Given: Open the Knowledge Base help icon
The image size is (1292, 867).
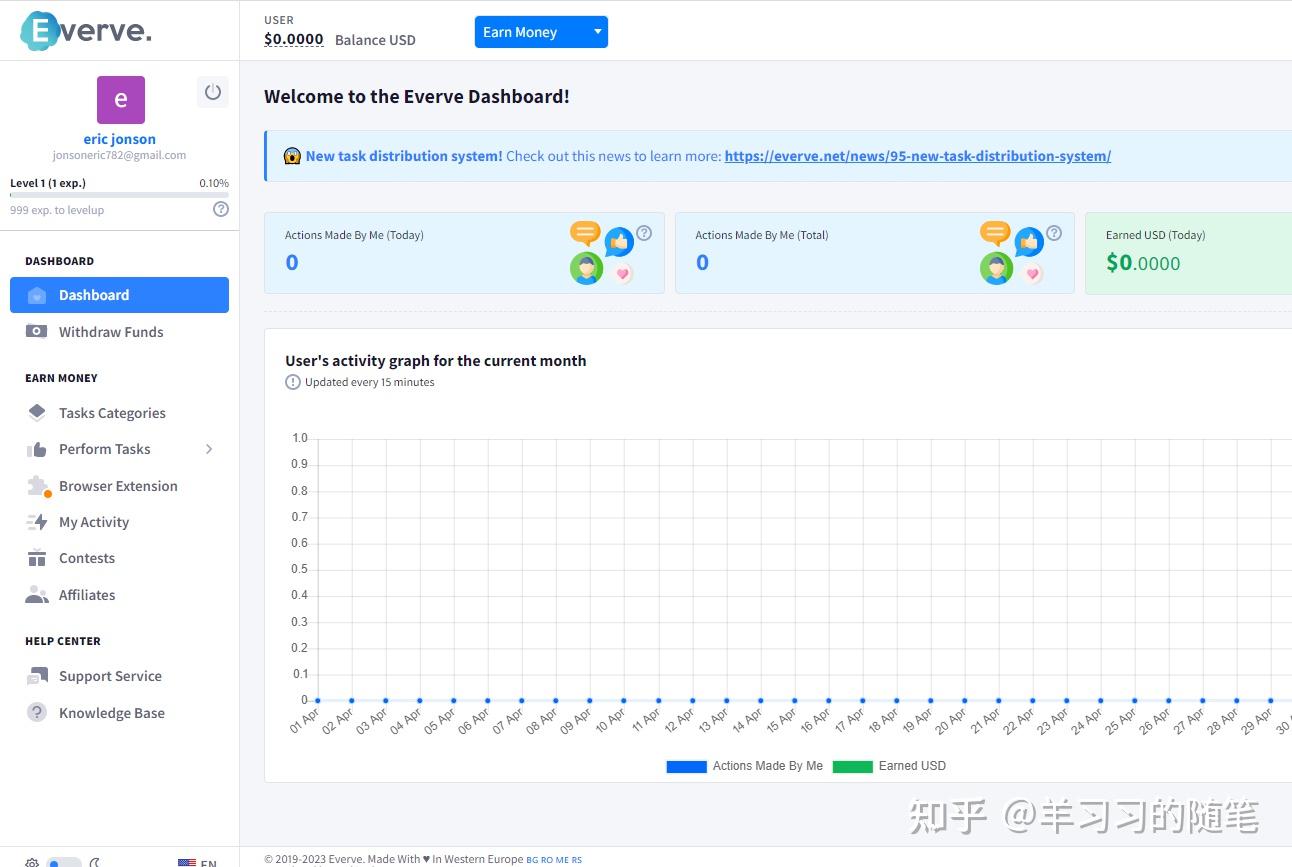Looking at the screenshot, I should coord(36,712).
